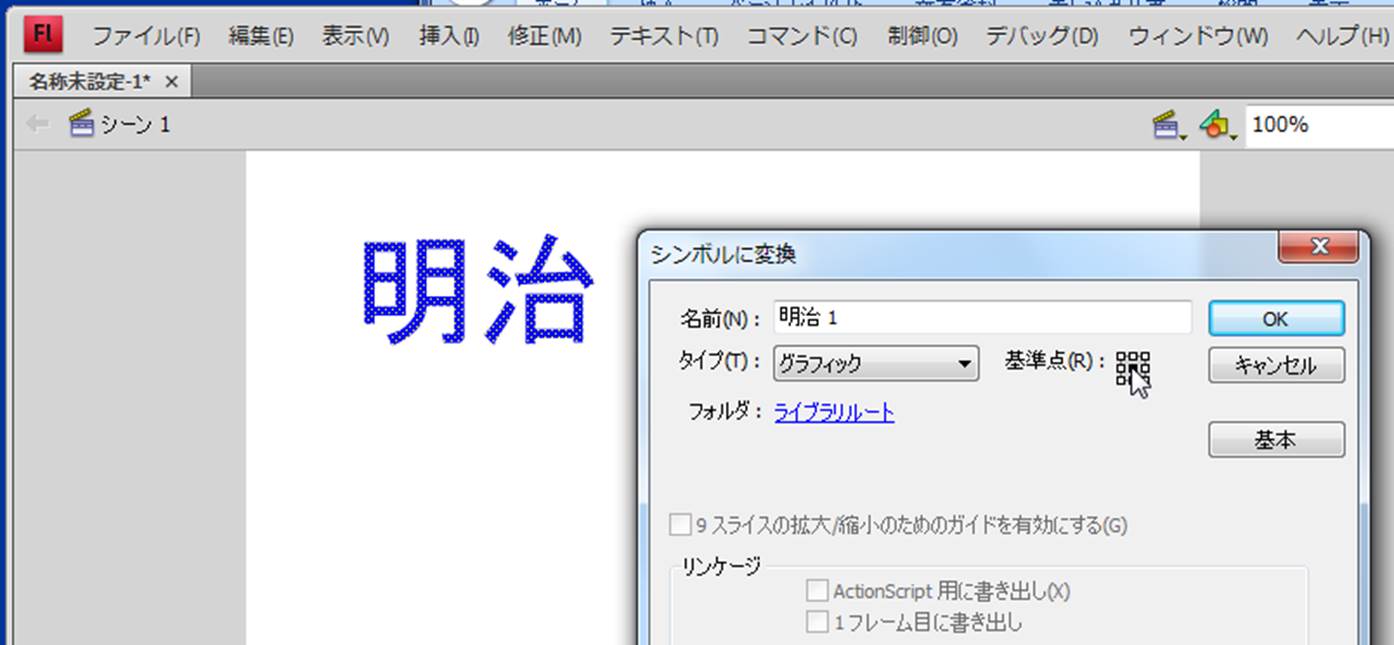Set the registration point grid (基準点)

coord(1132,367)
